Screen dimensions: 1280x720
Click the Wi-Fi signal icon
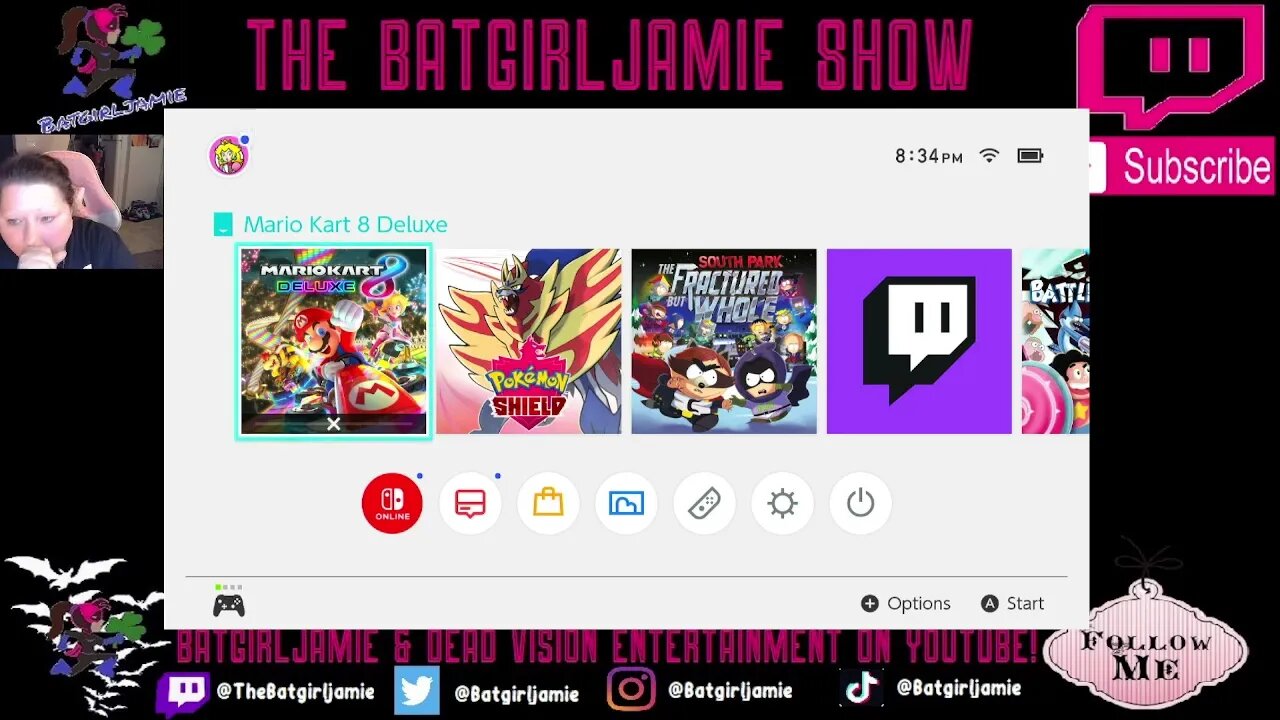(989, 155)
